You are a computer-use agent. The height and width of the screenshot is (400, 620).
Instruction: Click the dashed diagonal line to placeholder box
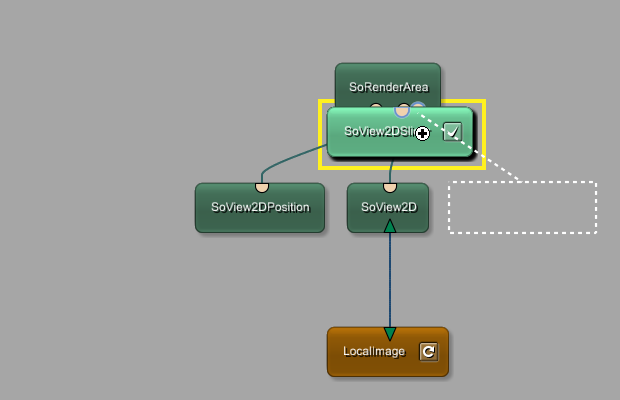click(495, 165)
